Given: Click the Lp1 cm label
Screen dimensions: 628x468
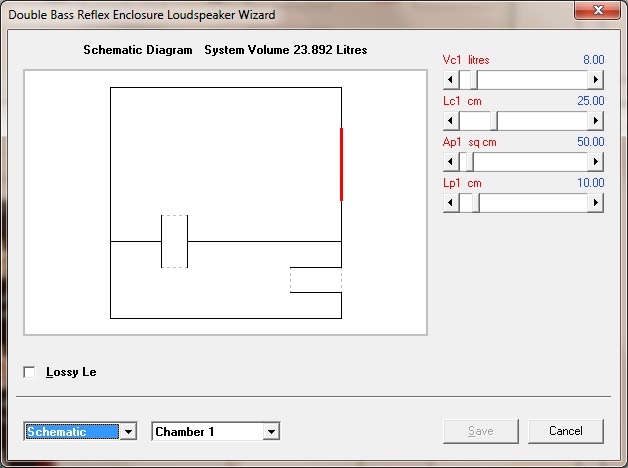Looking at the screenshot, I should pyautogui.click(x=462, y=183).
